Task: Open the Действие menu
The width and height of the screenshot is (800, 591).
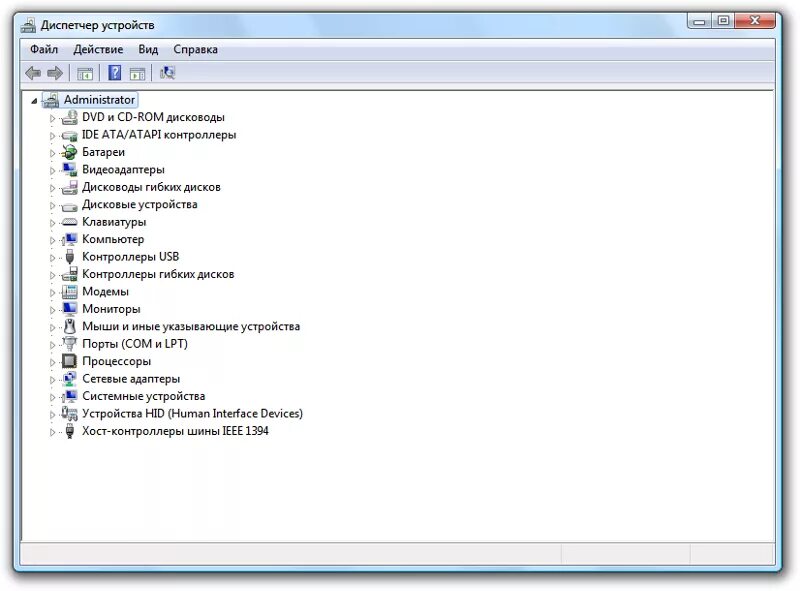Action: (98, 50)
